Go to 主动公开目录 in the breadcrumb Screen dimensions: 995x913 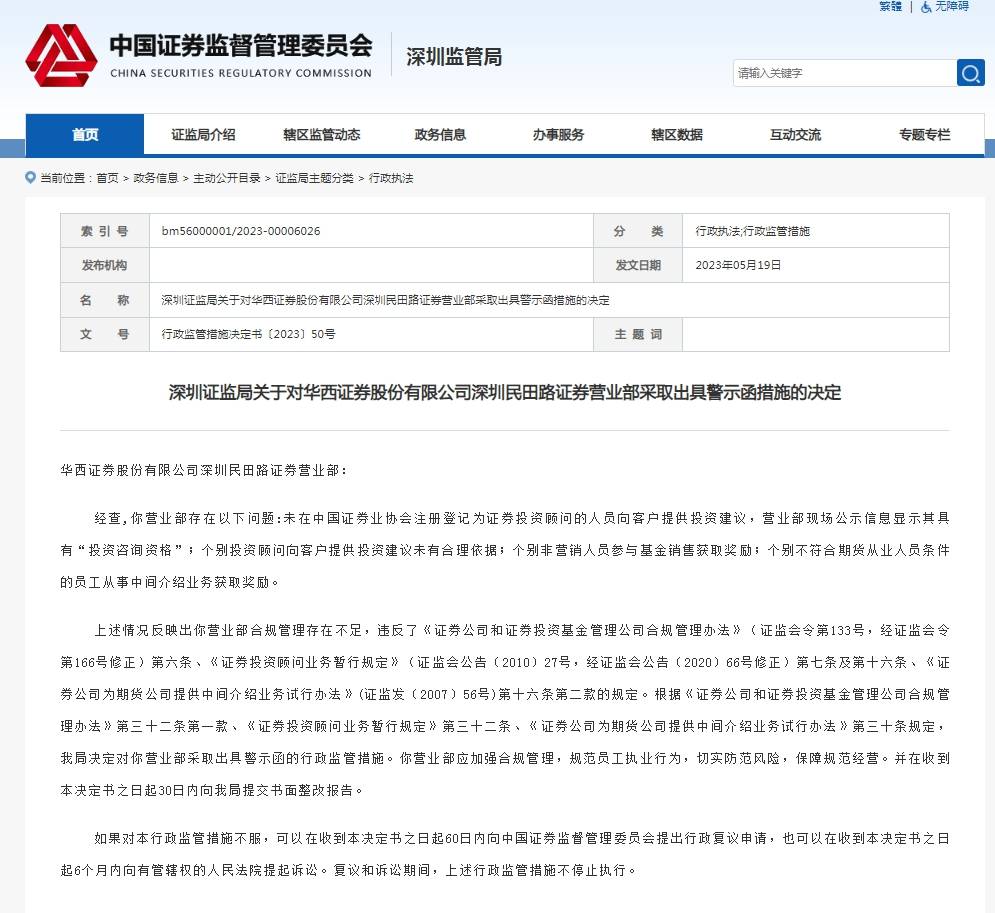pos(227,178)
